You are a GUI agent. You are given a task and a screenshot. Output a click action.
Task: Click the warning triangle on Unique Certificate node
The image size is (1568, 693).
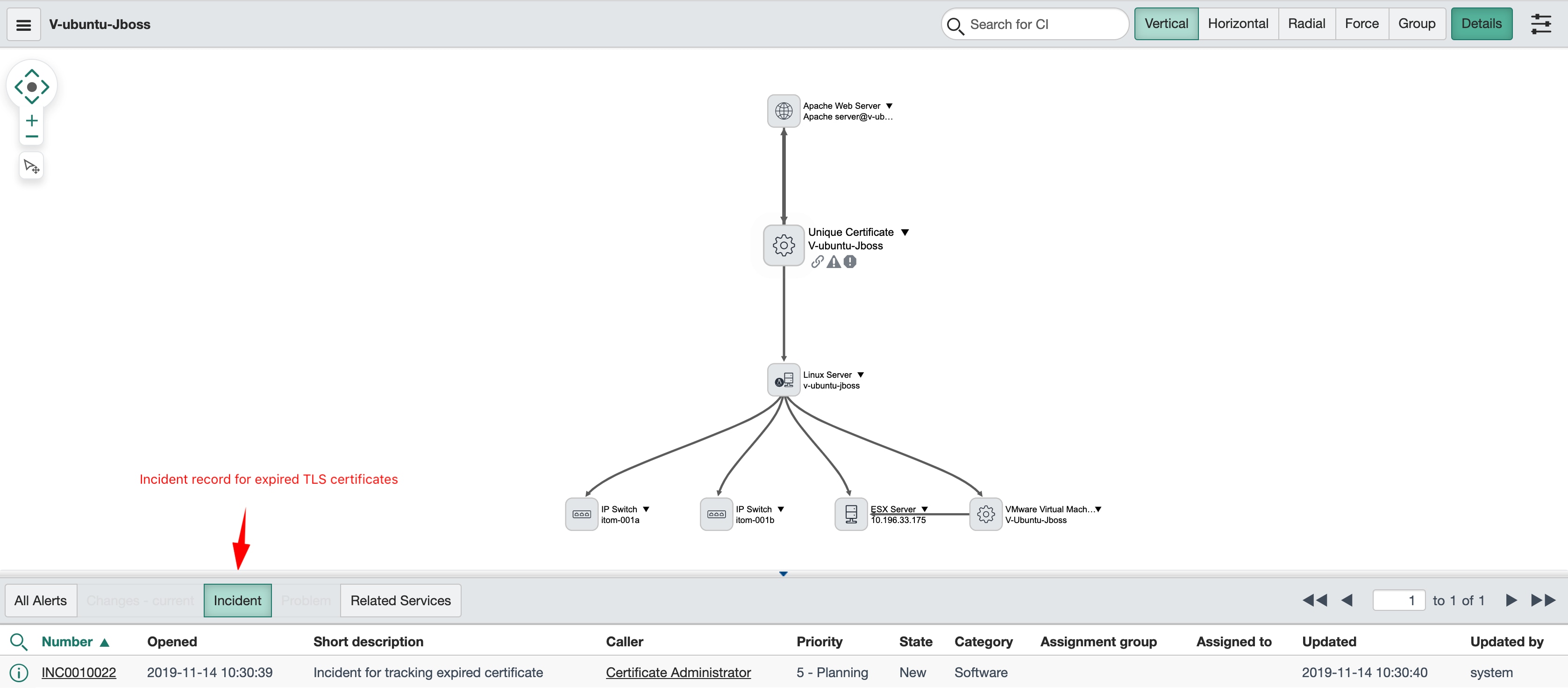pyautogui.click(x=834, y=262)
